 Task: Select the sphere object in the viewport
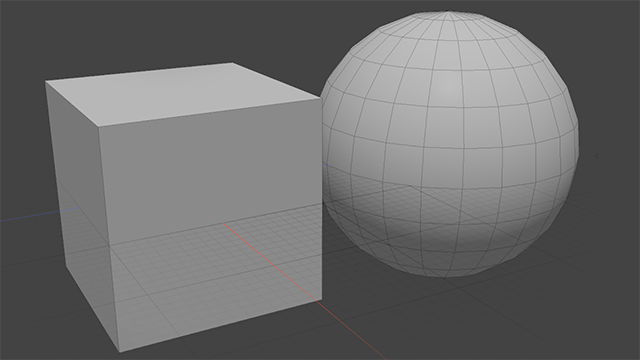(x=449, y=144)
